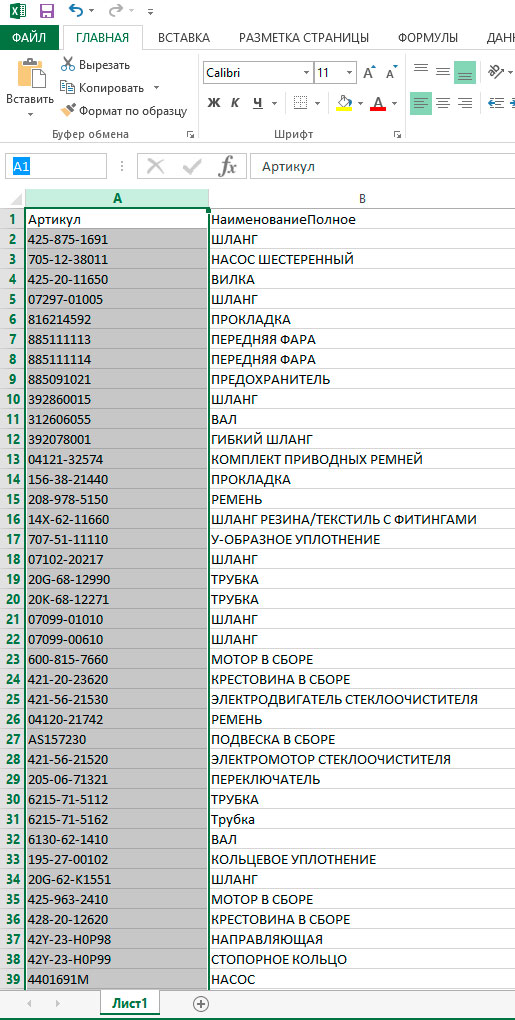Increase font size with the large A icon
The height and width of the screenshot is (1020, 515).
(369, 73)
